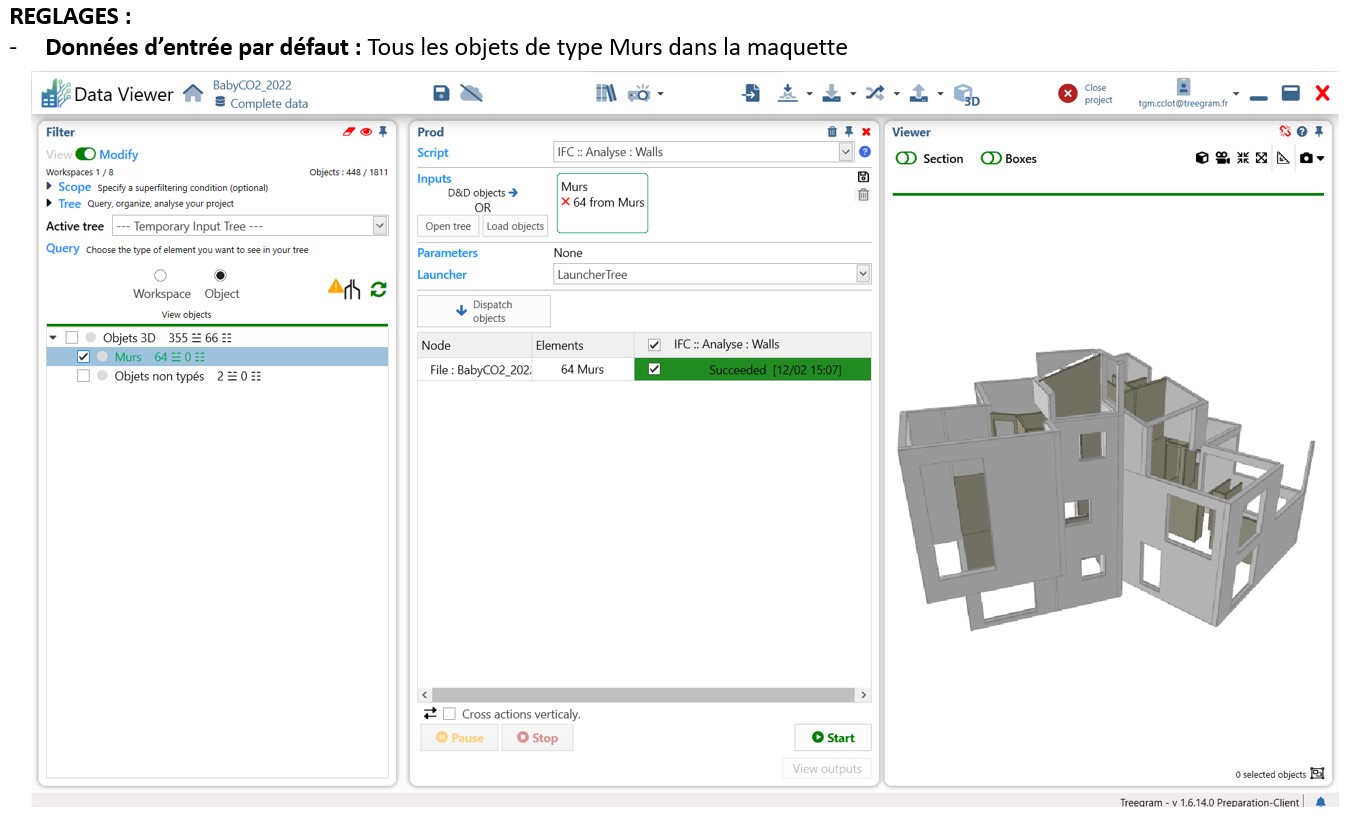Open the Active tree dropdown
This screenshot has height=816, width=1346.
coord(249,226)
